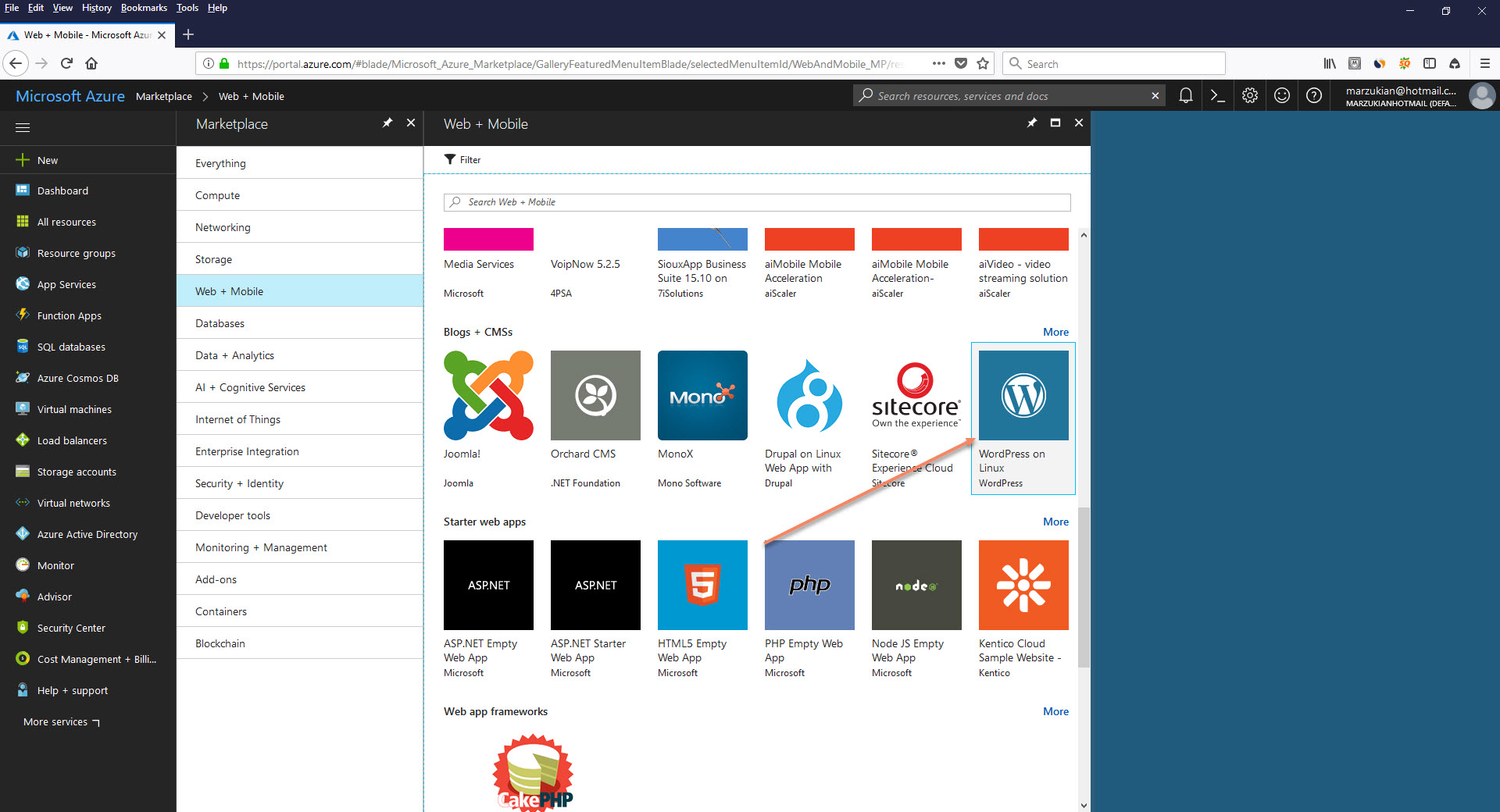The height and width of the screenshot is (812, 1500).
Task: Open the notifications bell
Action: click(1186, 95)
